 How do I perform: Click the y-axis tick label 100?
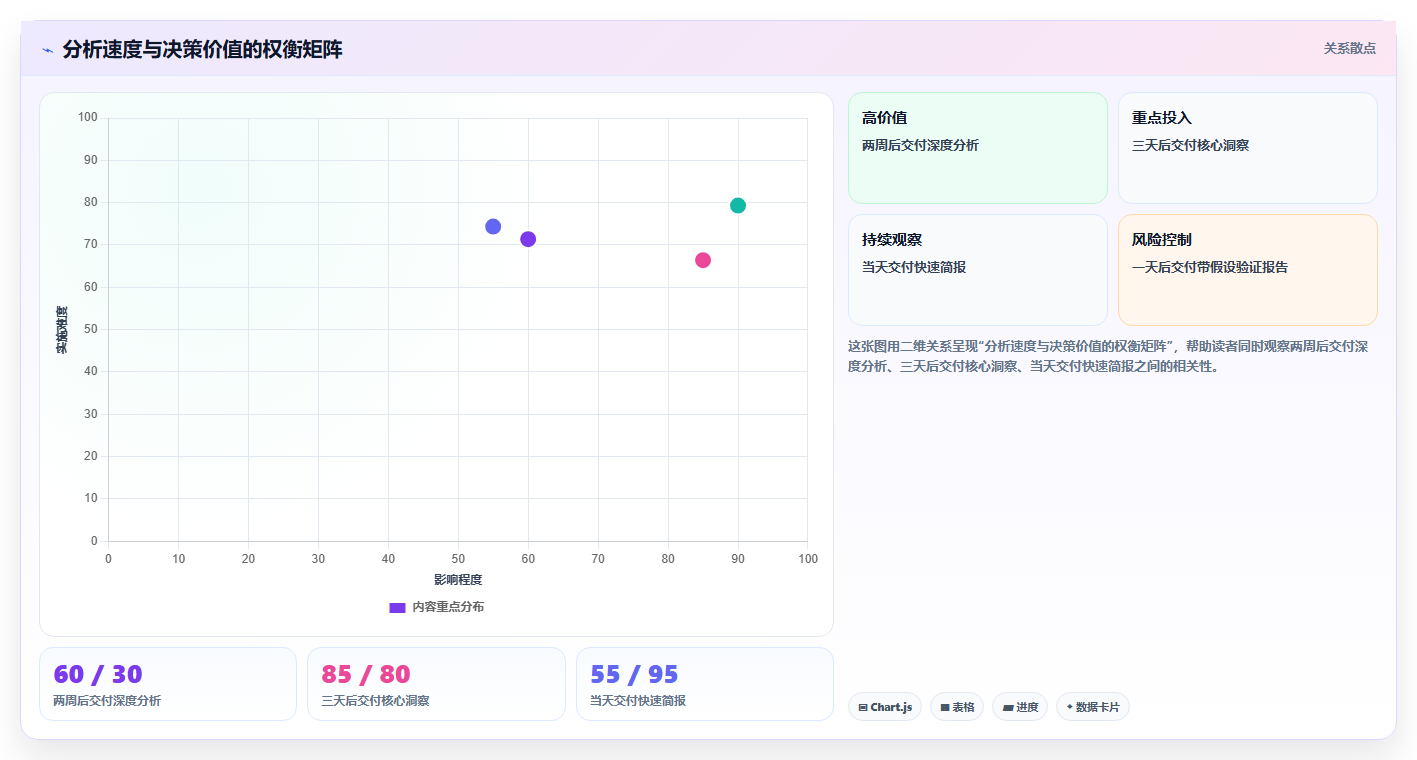(x=88, y=118)
